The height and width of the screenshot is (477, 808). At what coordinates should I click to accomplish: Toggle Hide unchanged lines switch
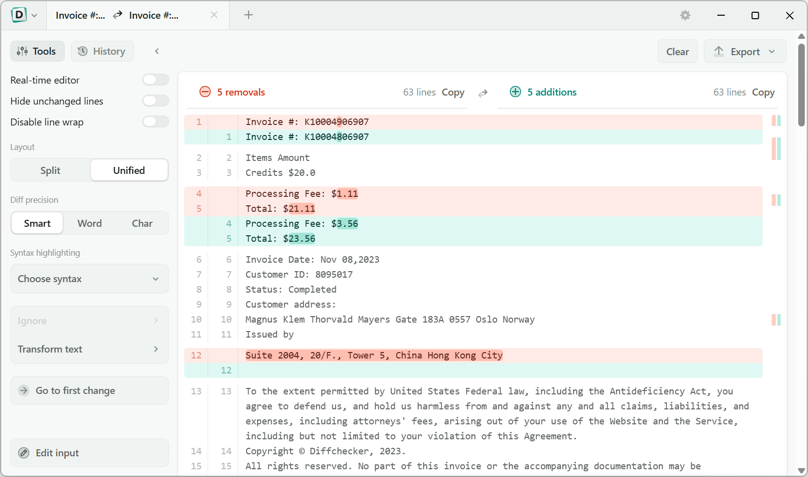coord(156,101)
